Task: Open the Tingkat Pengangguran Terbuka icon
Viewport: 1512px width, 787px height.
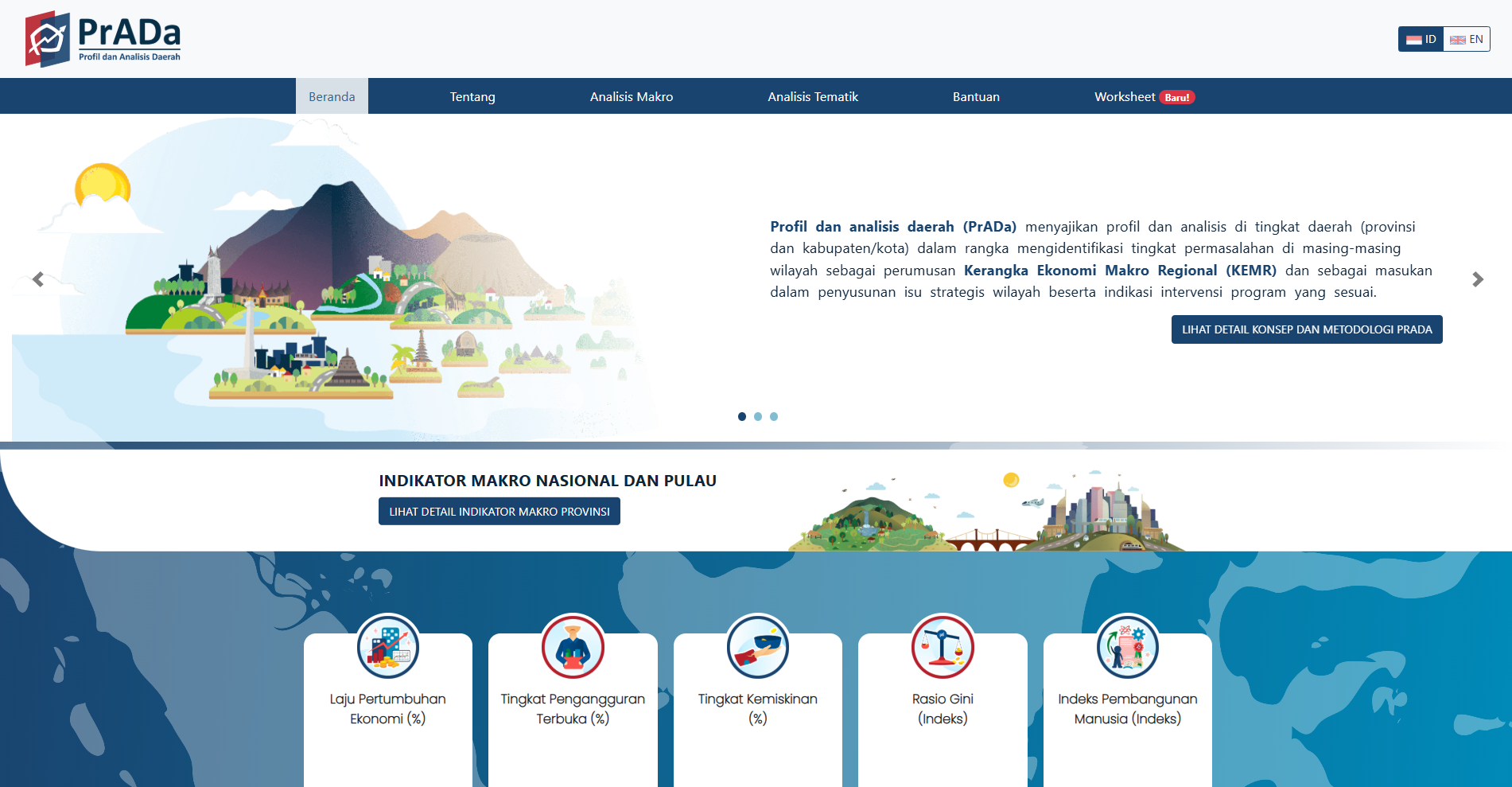Action: [x=573, y=645]
